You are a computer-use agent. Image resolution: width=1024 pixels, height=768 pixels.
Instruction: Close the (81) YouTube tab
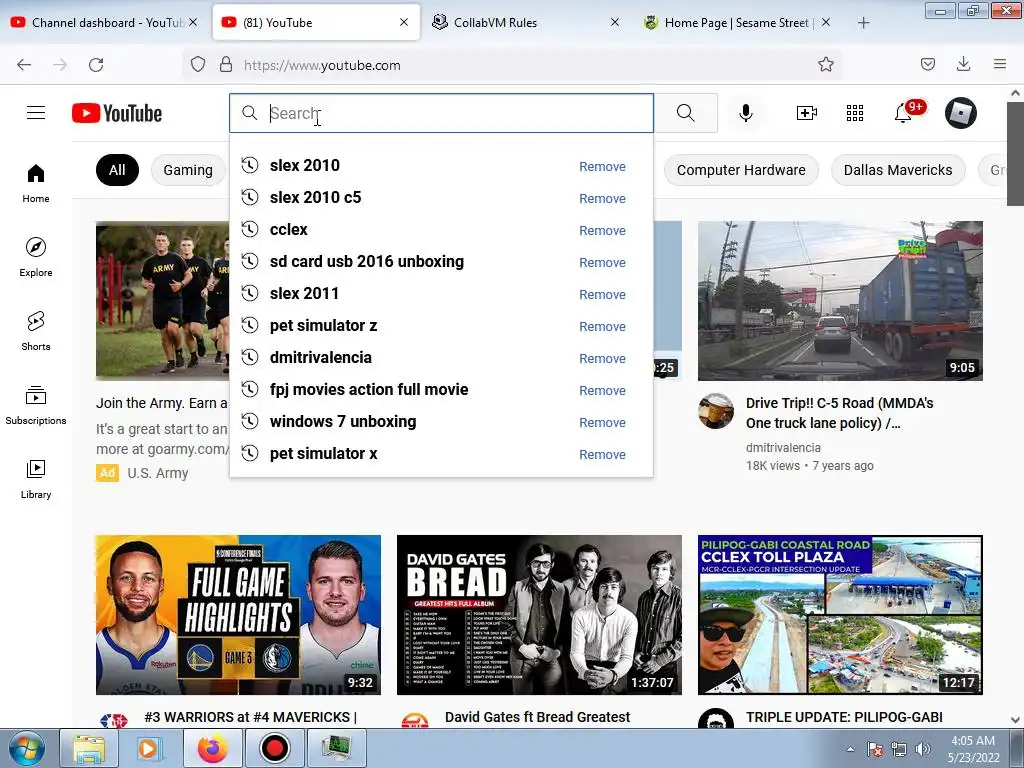404,22
